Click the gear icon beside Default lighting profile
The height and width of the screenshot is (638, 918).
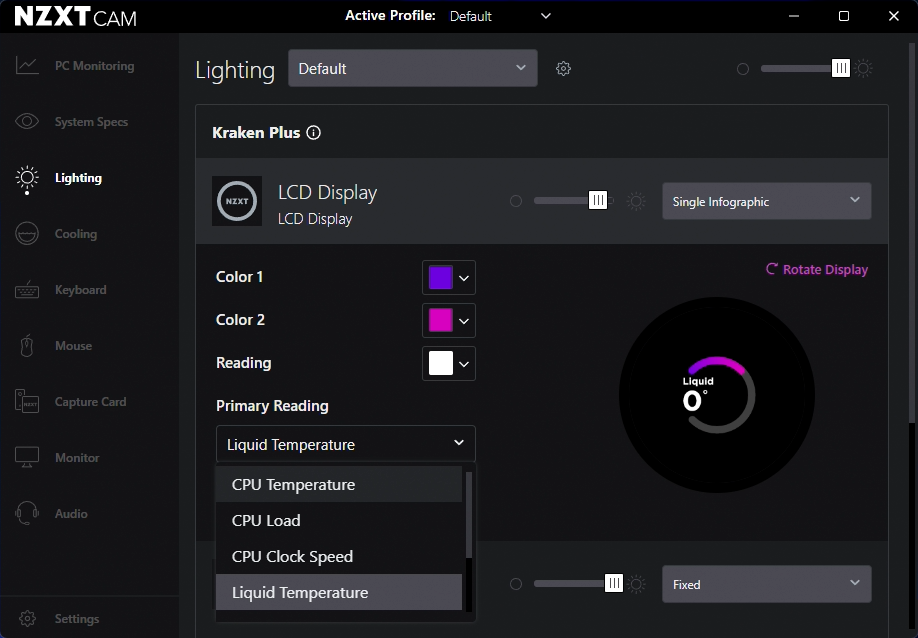point(563,69)
